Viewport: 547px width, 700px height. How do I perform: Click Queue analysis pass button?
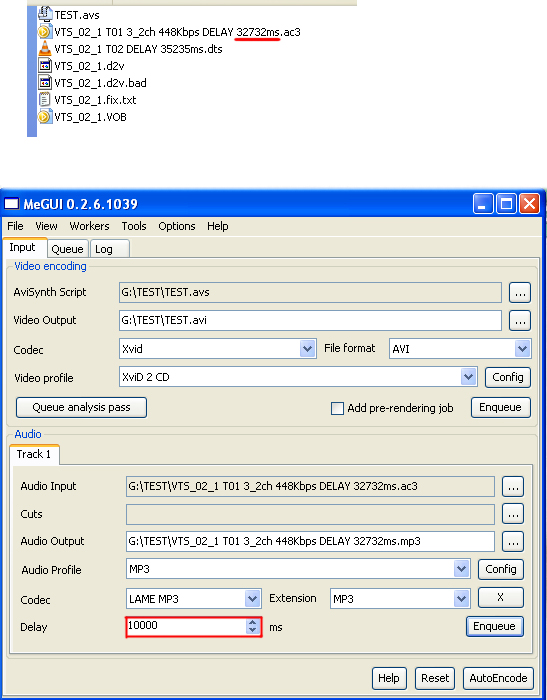click(x=81, y=408)
